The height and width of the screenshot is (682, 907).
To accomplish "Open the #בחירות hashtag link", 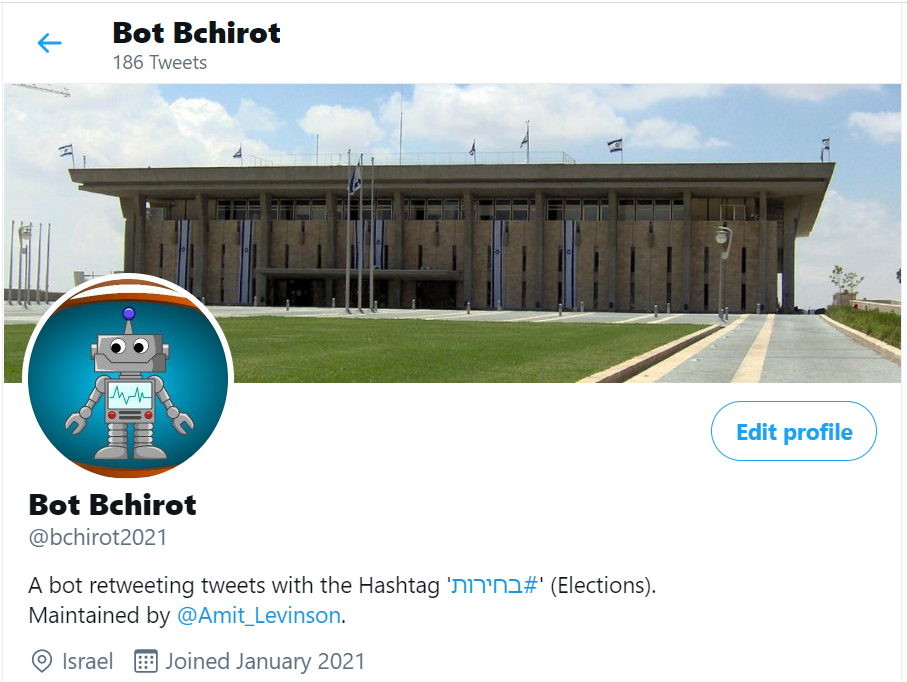I will click(495, 585).
